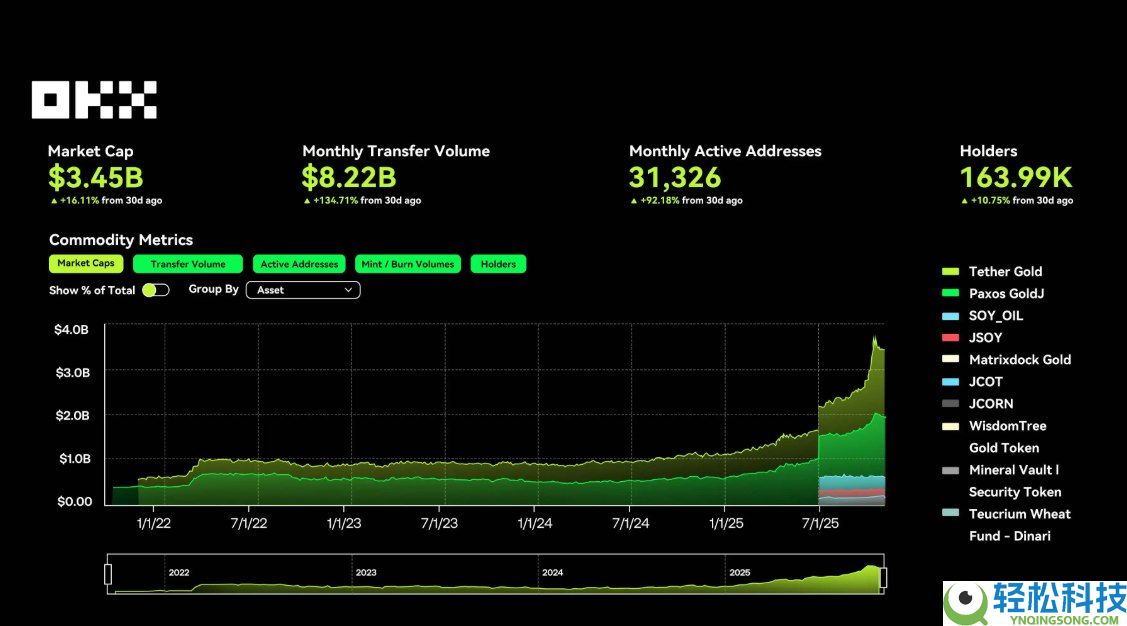The height and width of the screenshot is (626, 1127).
Task: Toggle JCORN series in legend
Action: [x=950, y=404]
